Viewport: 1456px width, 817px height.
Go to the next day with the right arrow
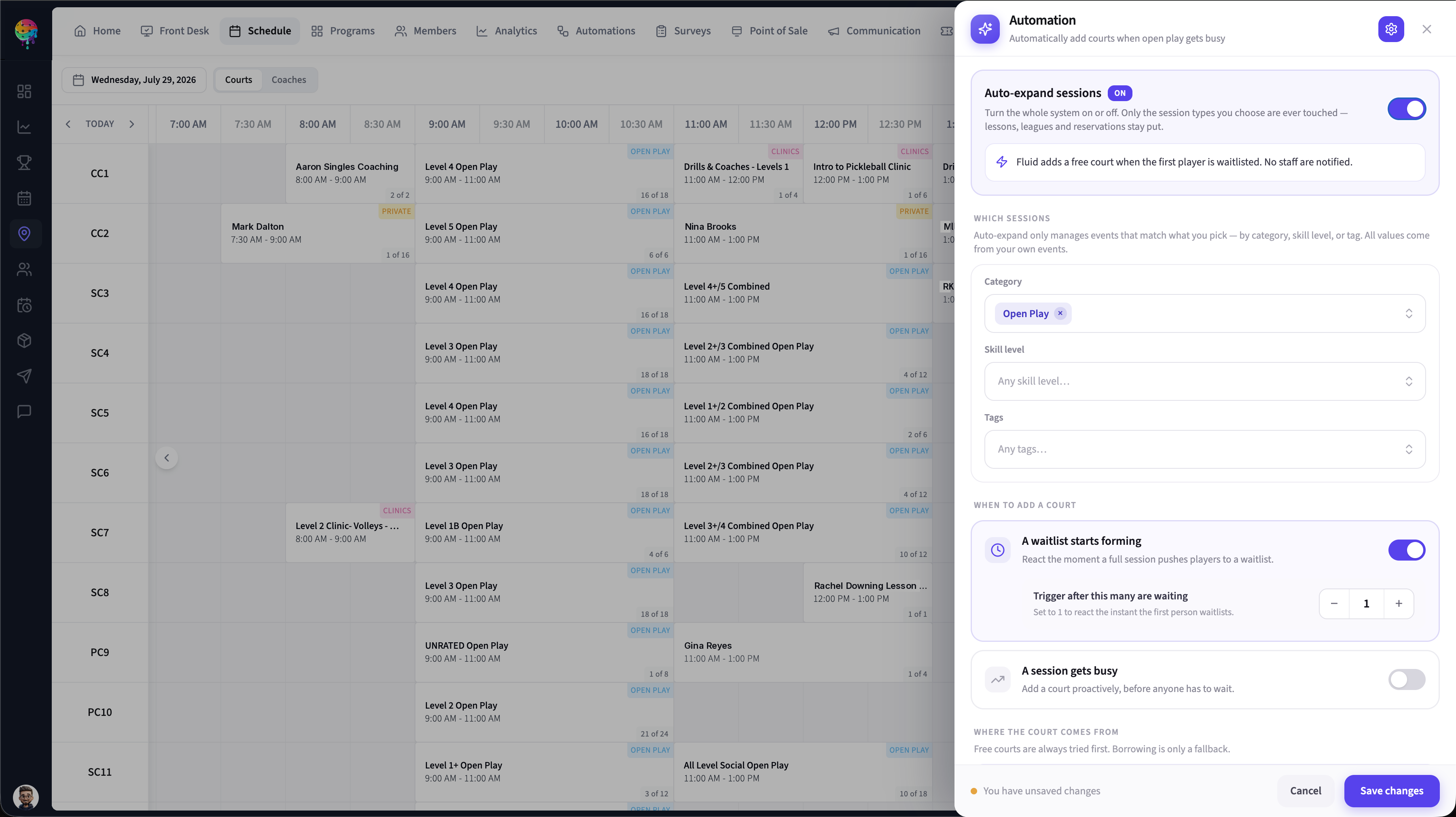(x=132, y=124)
